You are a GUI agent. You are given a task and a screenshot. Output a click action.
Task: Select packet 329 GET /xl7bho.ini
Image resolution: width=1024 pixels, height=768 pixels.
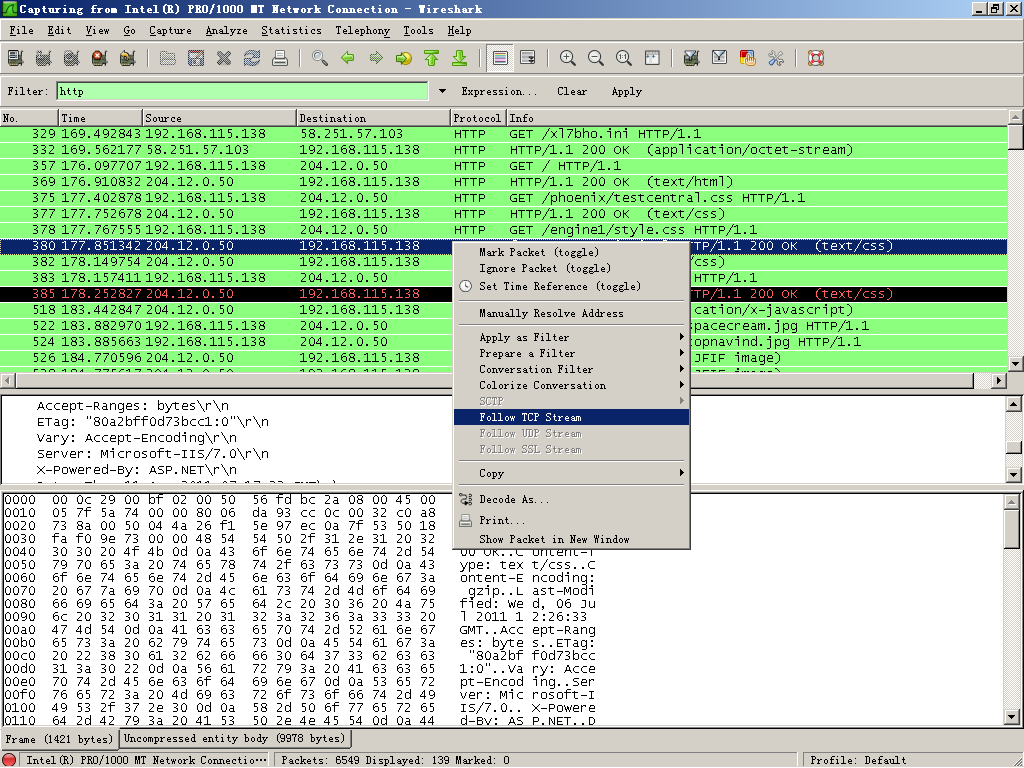coord(504,134)
